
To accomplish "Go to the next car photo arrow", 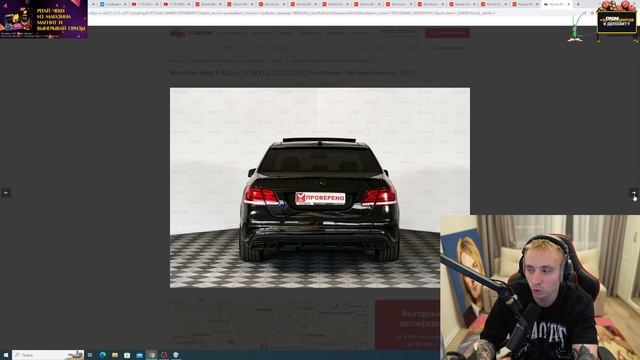I will point(633,192).
